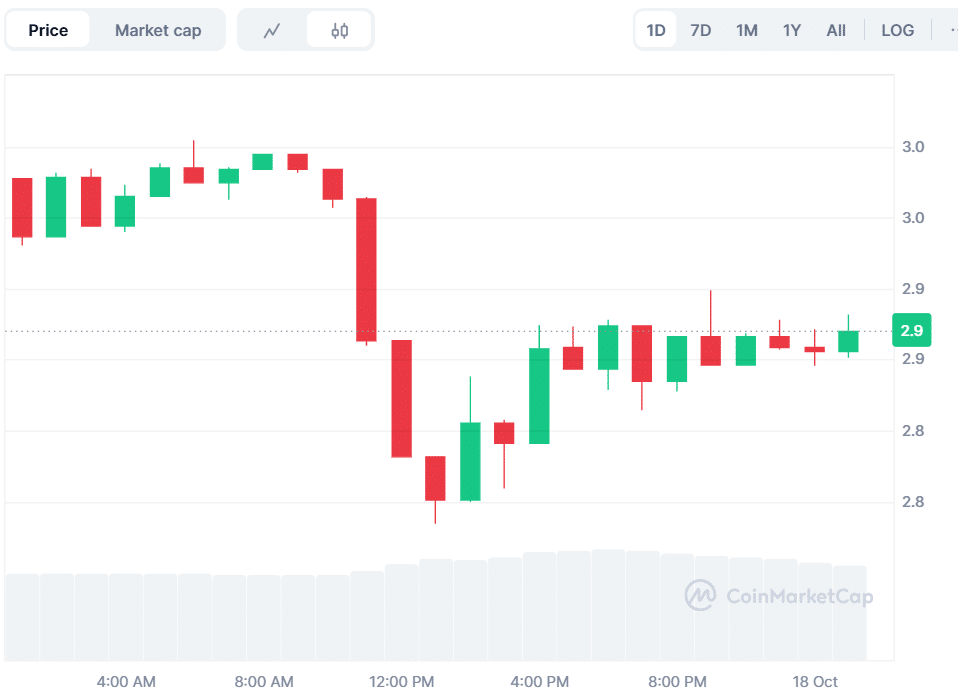Open the Market cap tab
This screenshot has height=694, width=958.
pos(157,30)
